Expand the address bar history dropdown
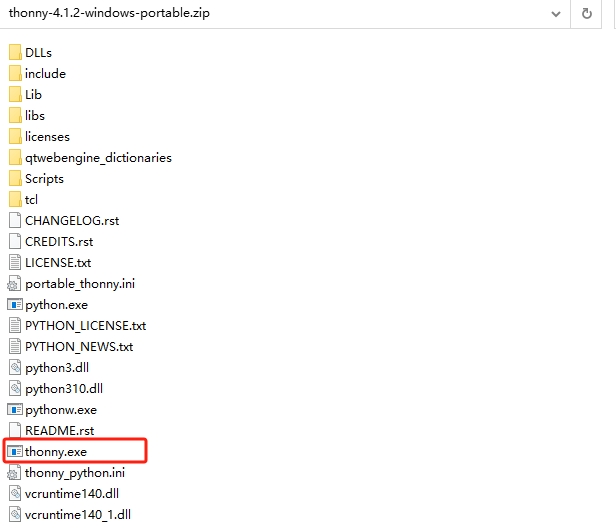616x530 pixels. 556,14
